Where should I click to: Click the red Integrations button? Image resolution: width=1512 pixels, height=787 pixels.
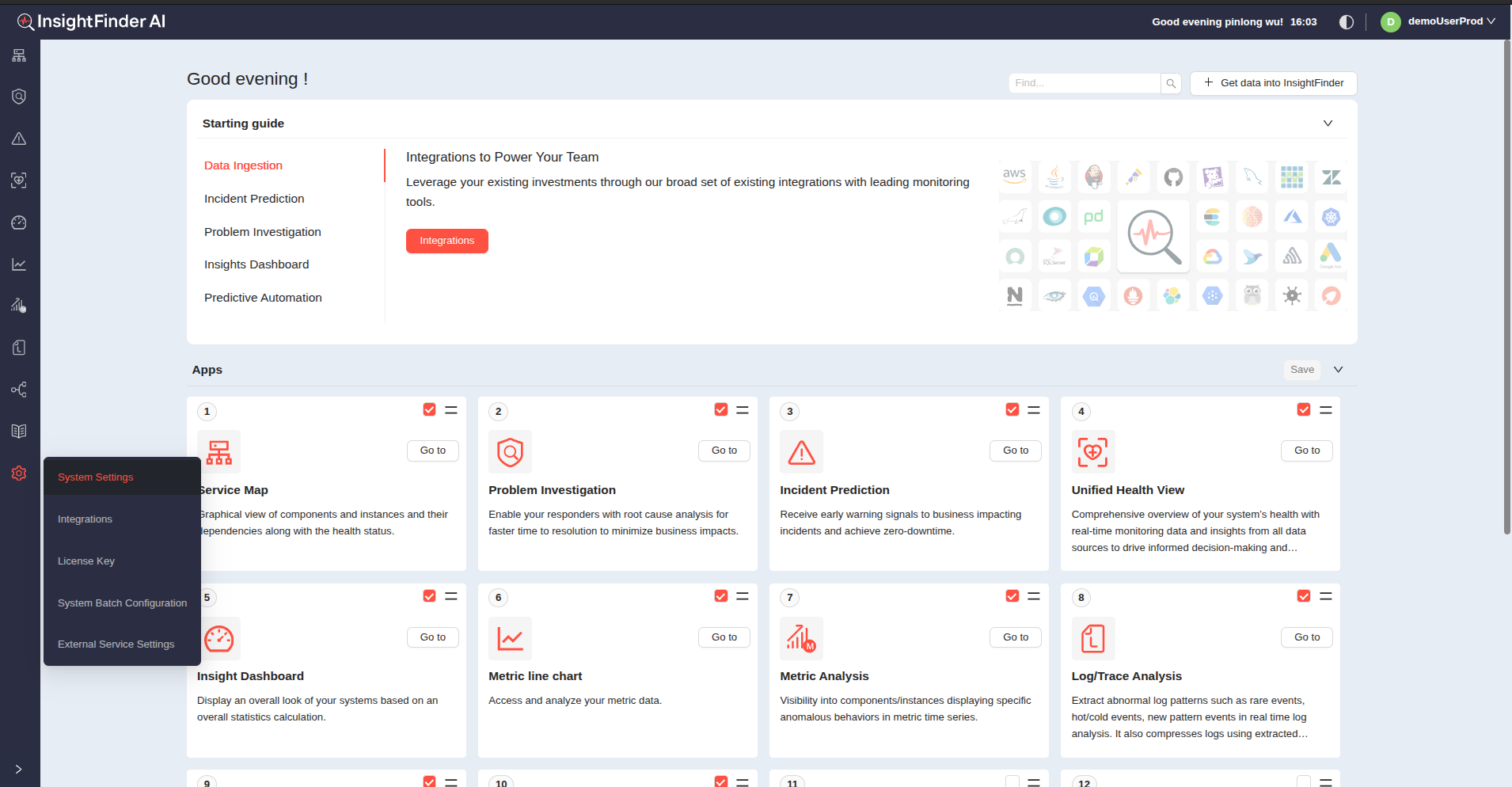click(446, 241)
